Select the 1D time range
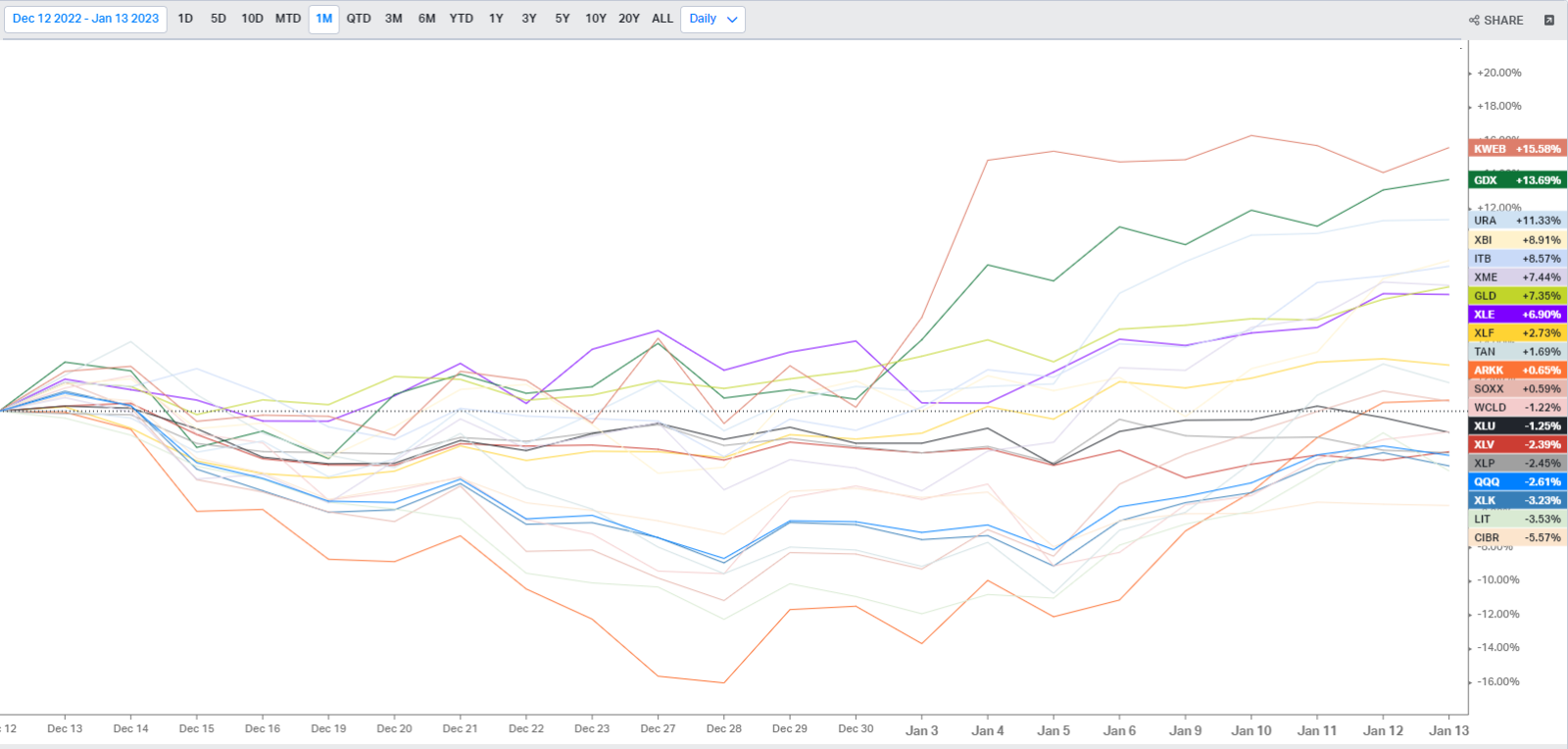This screenshot has height=749, width=1568. 185,19
